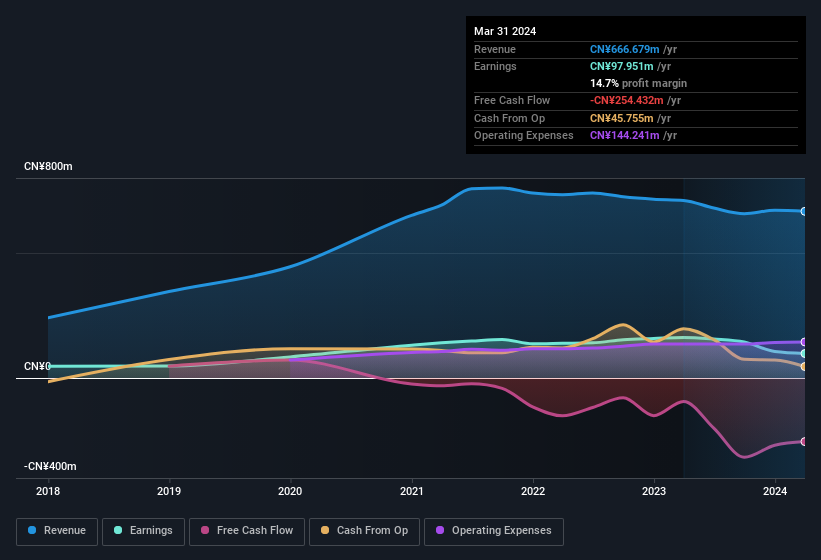Screen dimensions: 821x560
Task: Click the CN¥144.241m operating expenses value
Action: [625, 136]
